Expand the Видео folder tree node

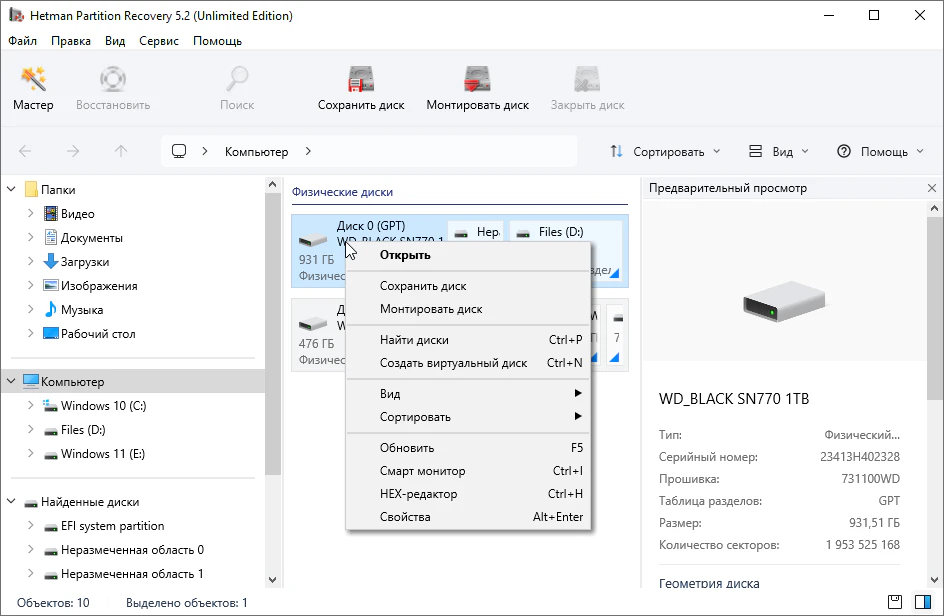31,214
